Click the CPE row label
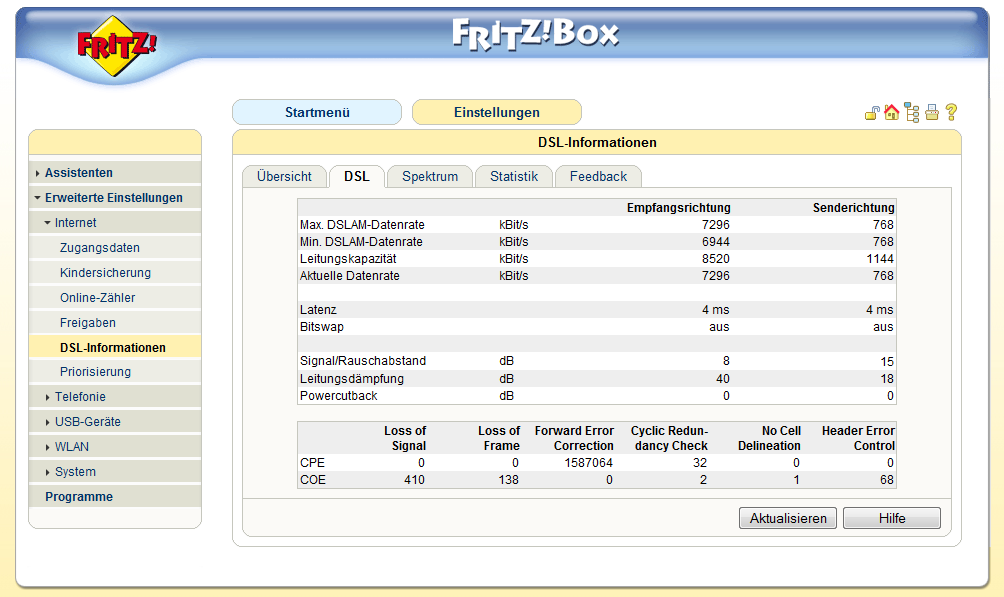Viewport: 1004px width, 597px height. pos(312,463)
